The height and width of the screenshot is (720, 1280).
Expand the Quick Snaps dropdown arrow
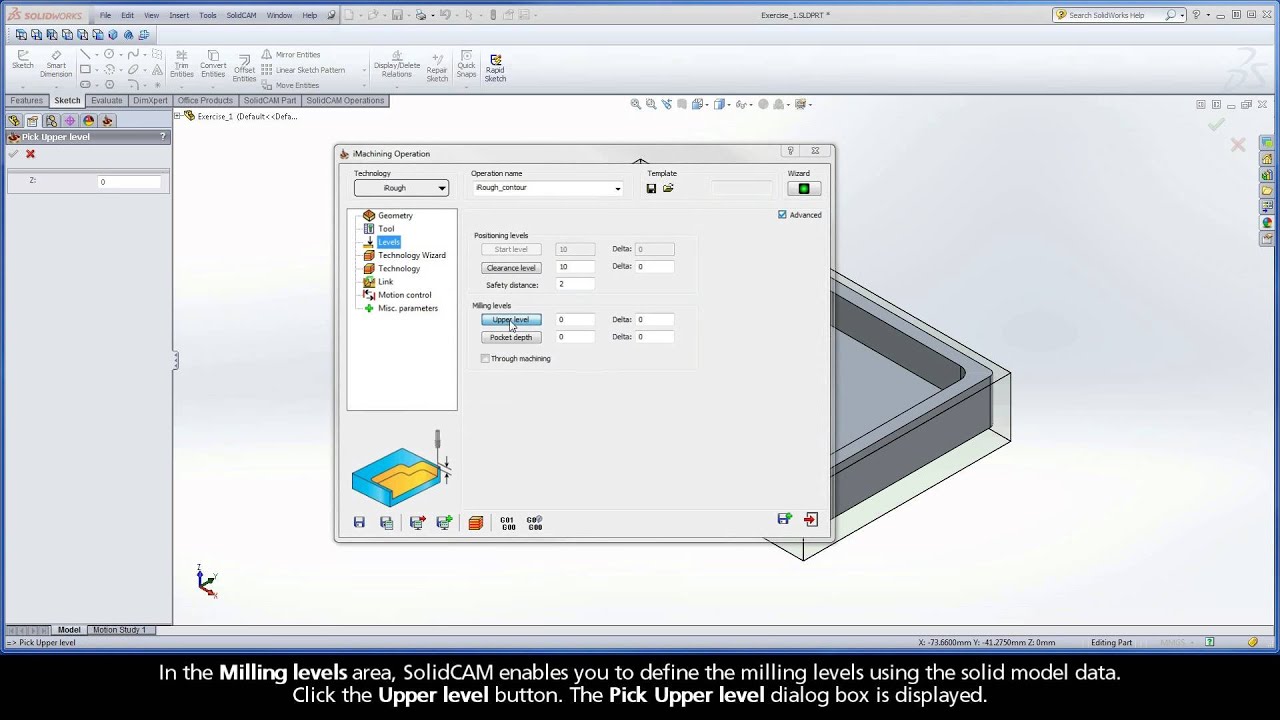466,85
